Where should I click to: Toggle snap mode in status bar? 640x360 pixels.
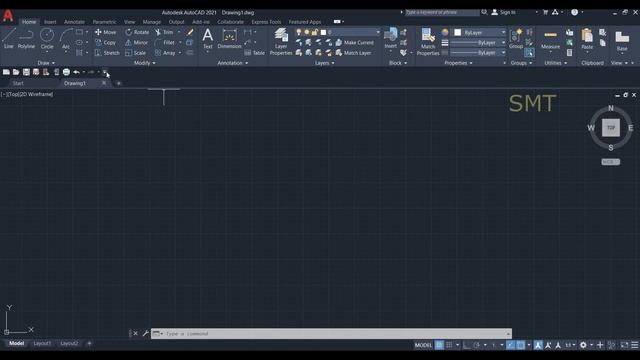(x=449, y=345)
